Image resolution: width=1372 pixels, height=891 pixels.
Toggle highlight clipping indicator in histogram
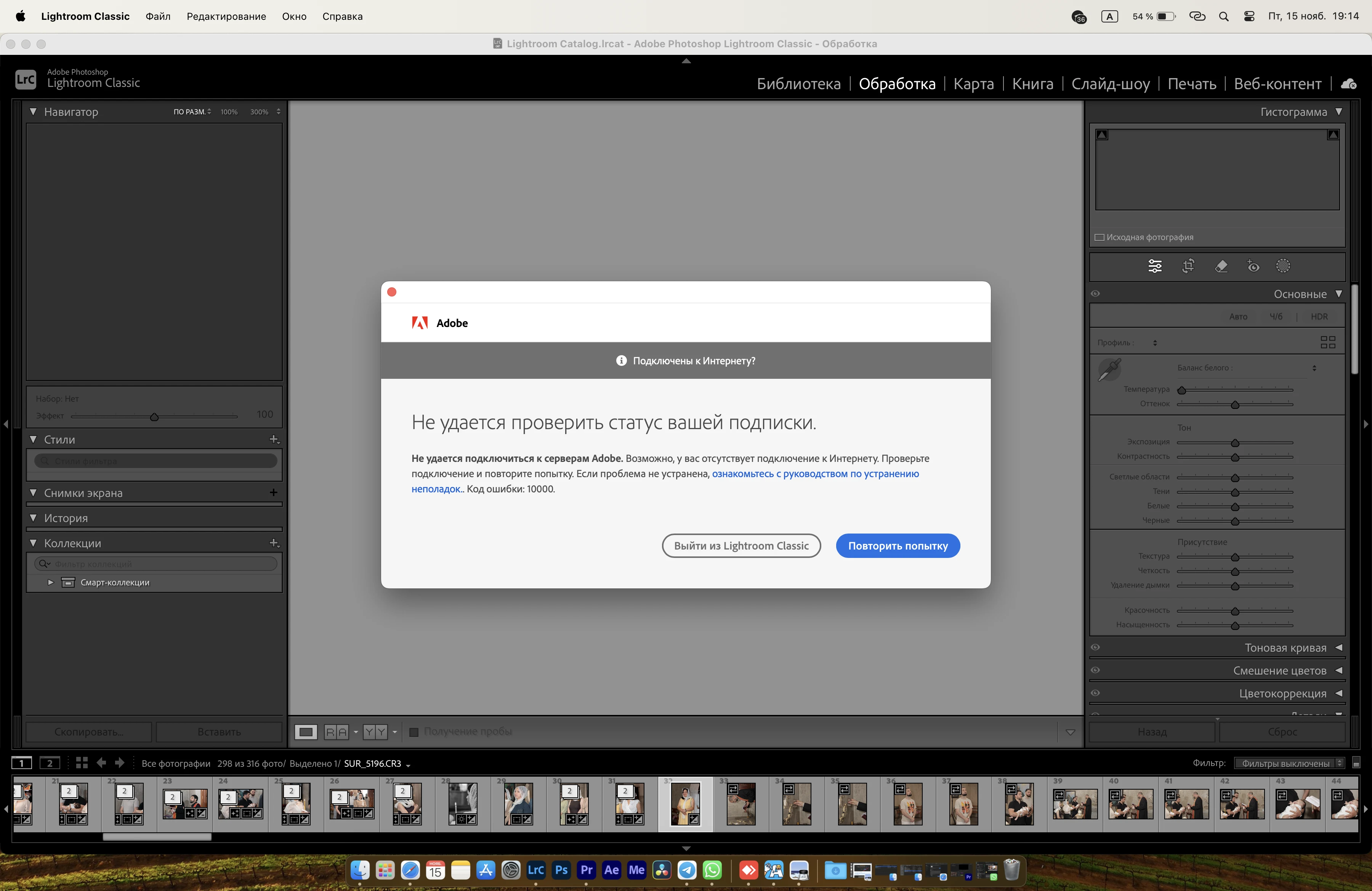(x=1333, y=135)
